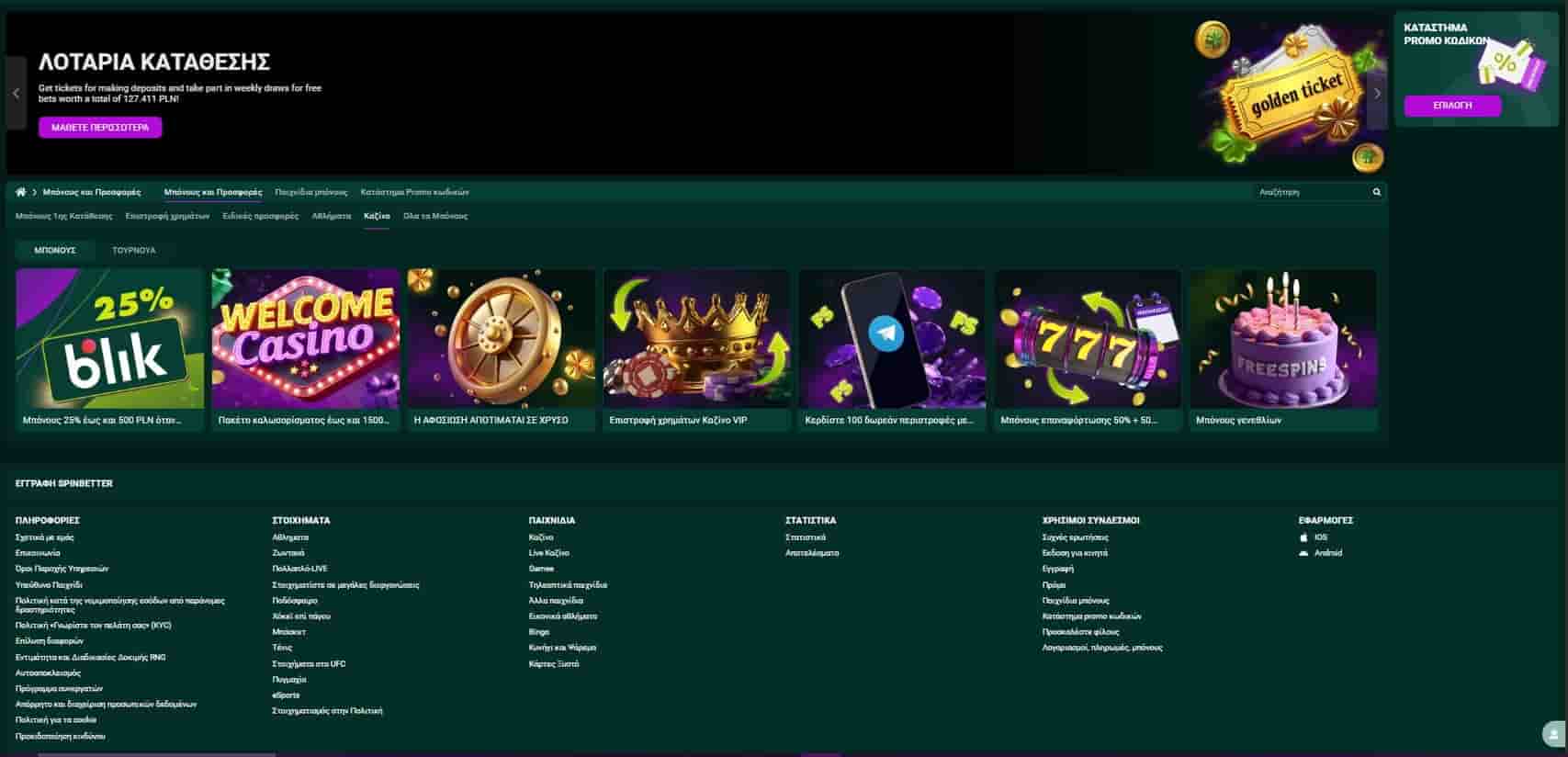
Task: Click the Αναζήτηση search field
Action: click(1312, 192)
